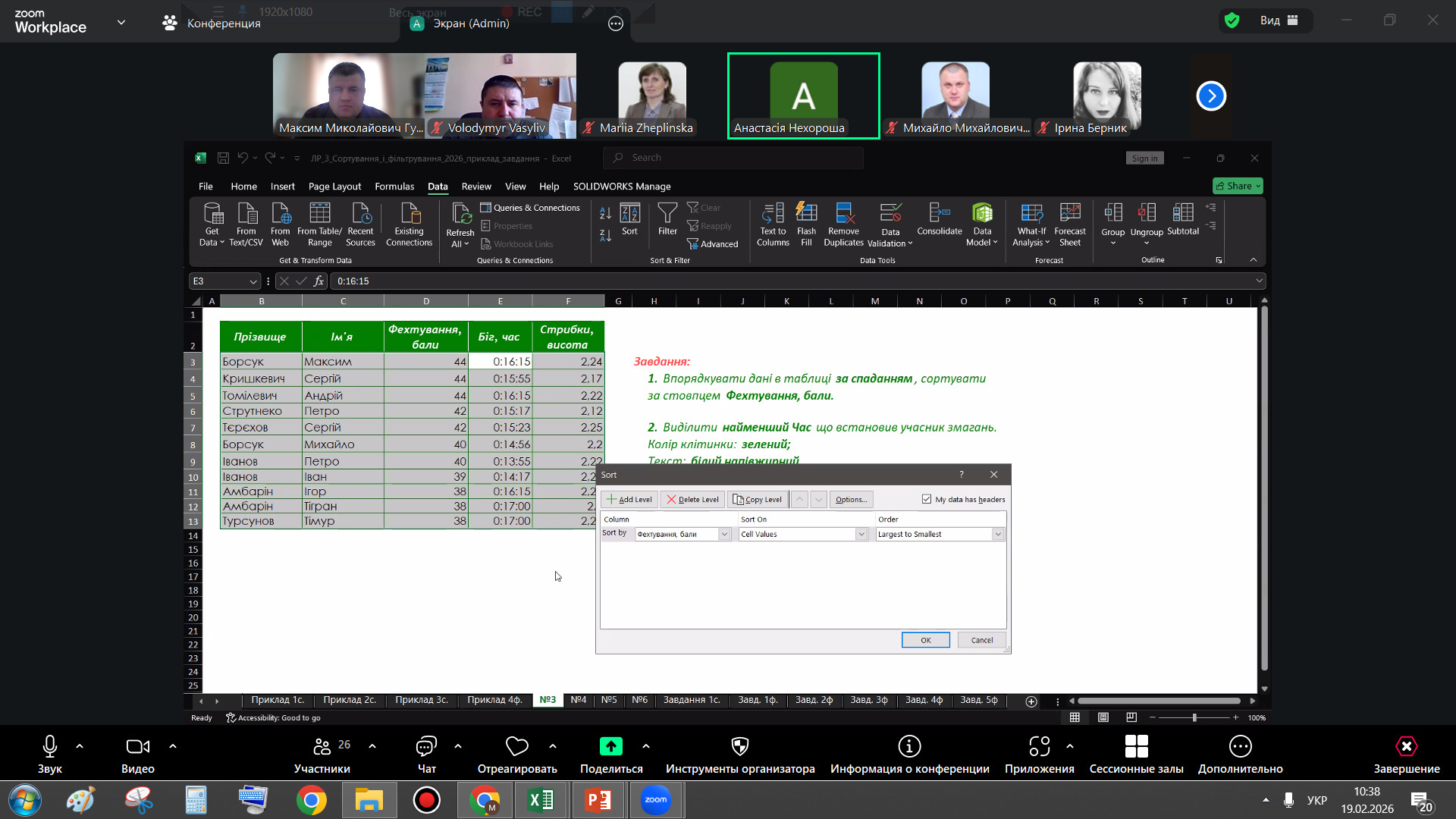This screenshot has width=1456, height=819.
Task: Uncheck My data has headers
Action: click(x=927, y=499)
